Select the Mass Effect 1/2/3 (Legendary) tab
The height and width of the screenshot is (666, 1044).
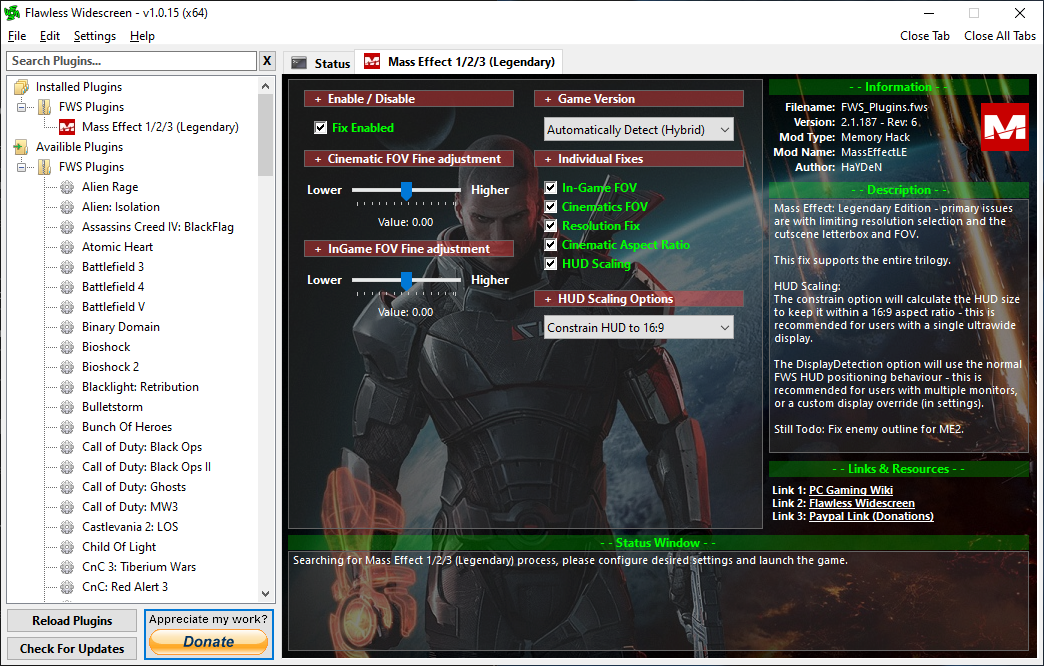459,61
